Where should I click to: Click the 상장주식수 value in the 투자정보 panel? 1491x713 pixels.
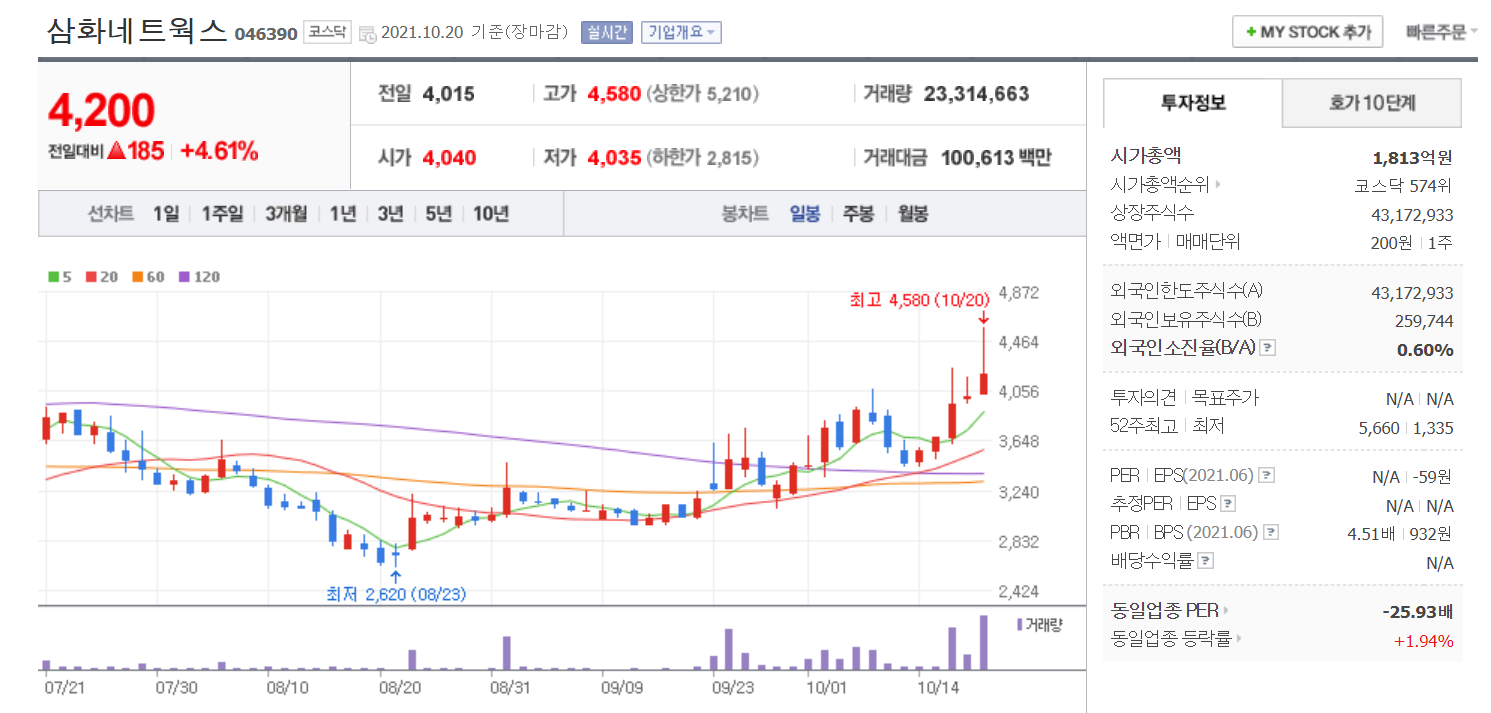pyautogui.click(x=1412, y=215)
